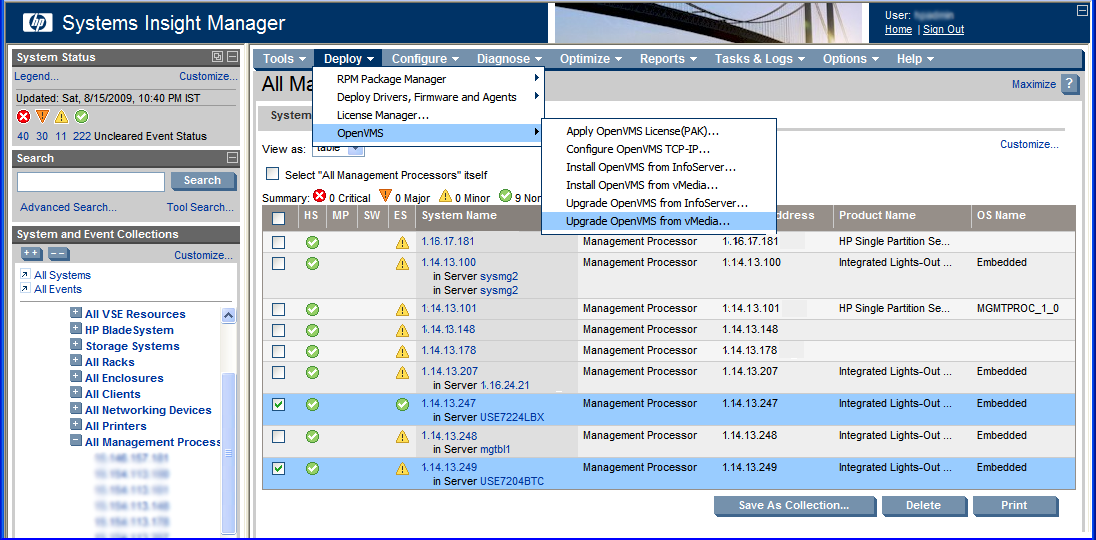Image resolution: width=1096 pixels, height=540 pixels.
Task: Click the search text input field
Action: (91, 182)
